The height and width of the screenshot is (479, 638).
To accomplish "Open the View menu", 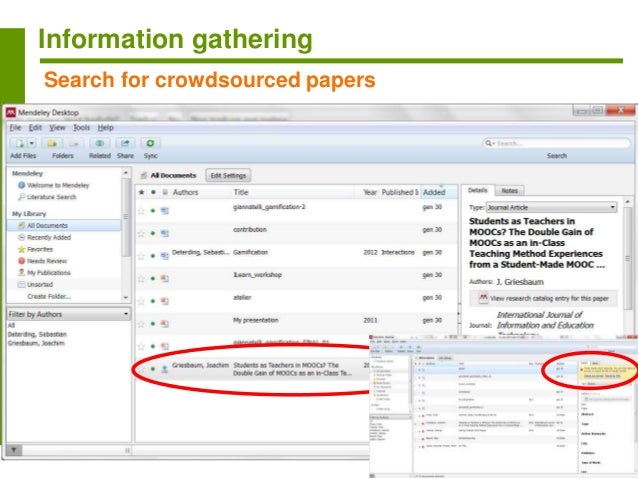I will (x=57, y=128).
